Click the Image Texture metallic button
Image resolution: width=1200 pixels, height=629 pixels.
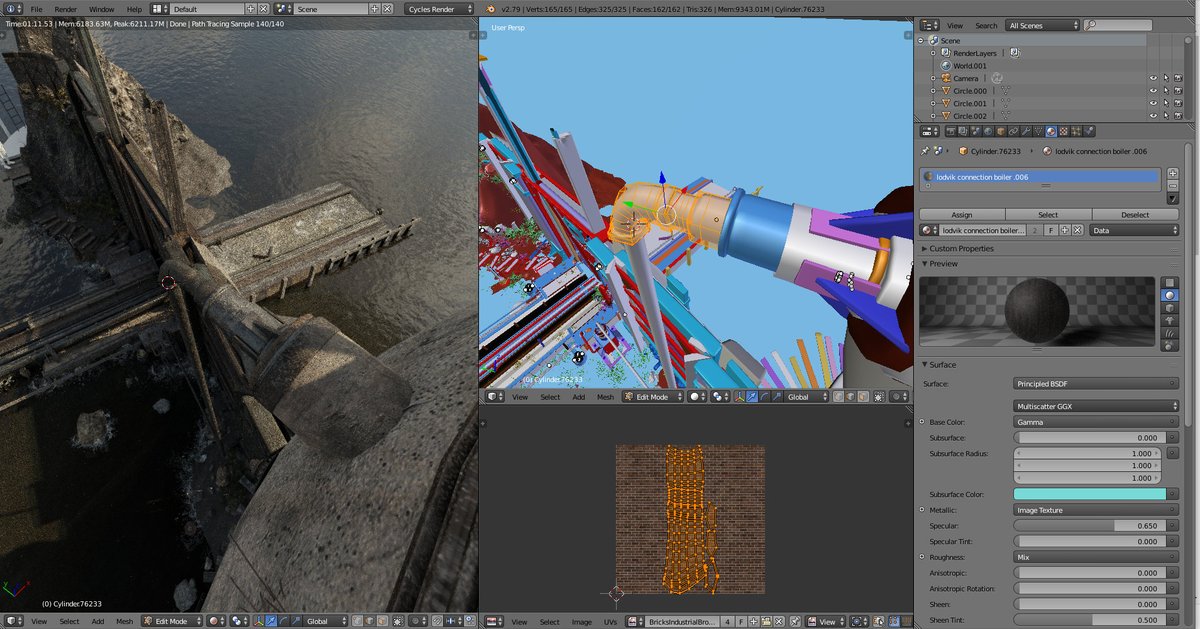1096,510
